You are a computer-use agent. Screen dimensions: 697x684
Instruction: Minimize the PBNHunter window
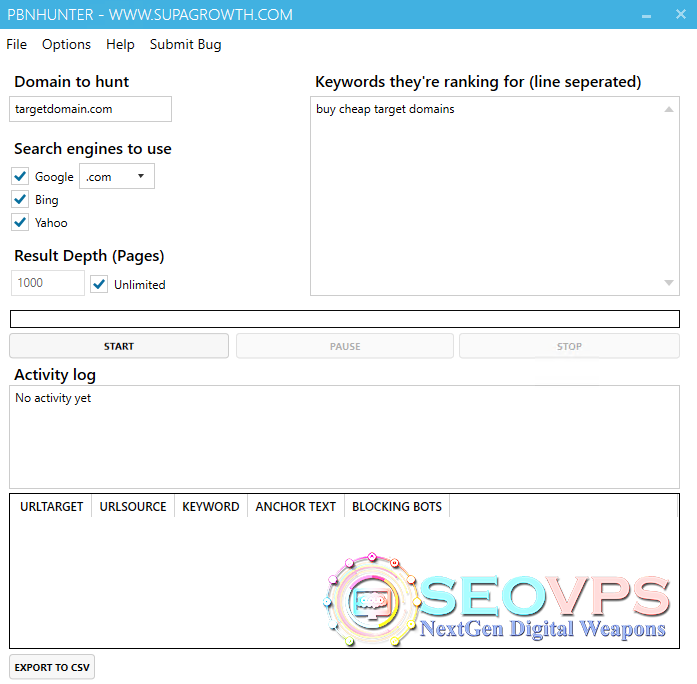pyautogui.click(x=646, y=15)
